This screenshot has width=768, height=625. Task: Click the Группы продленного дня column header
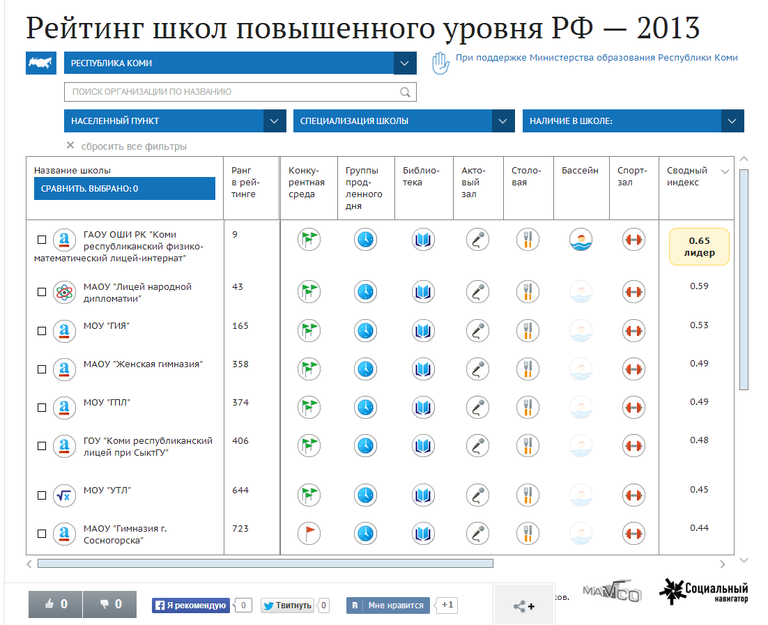(x=364, y=188)
